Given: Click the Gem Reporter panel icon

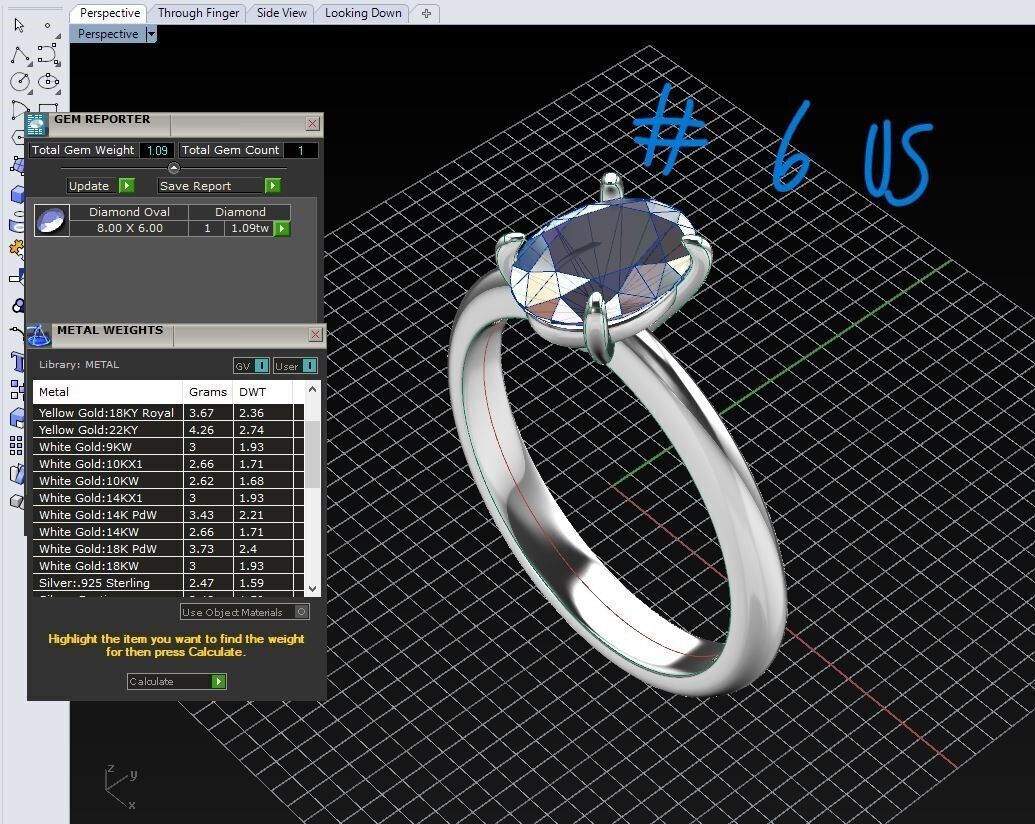Looking at the screenshot, I should [36, 125].
